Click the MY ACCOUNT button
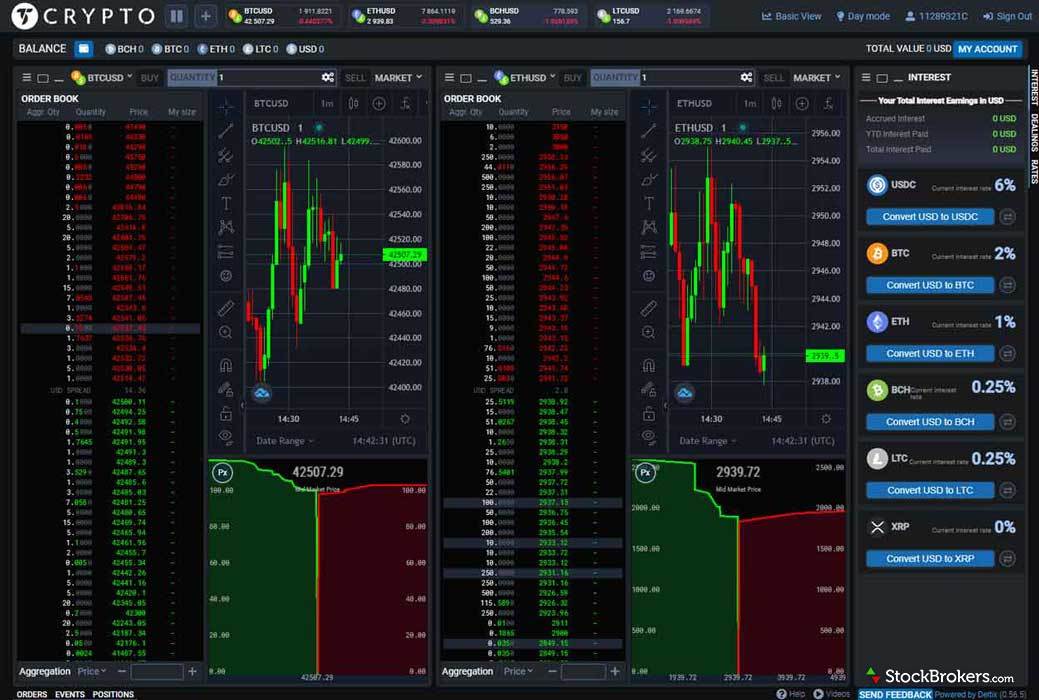The width and height of the screenshot is (1039, 700). [x=987, y=48]
